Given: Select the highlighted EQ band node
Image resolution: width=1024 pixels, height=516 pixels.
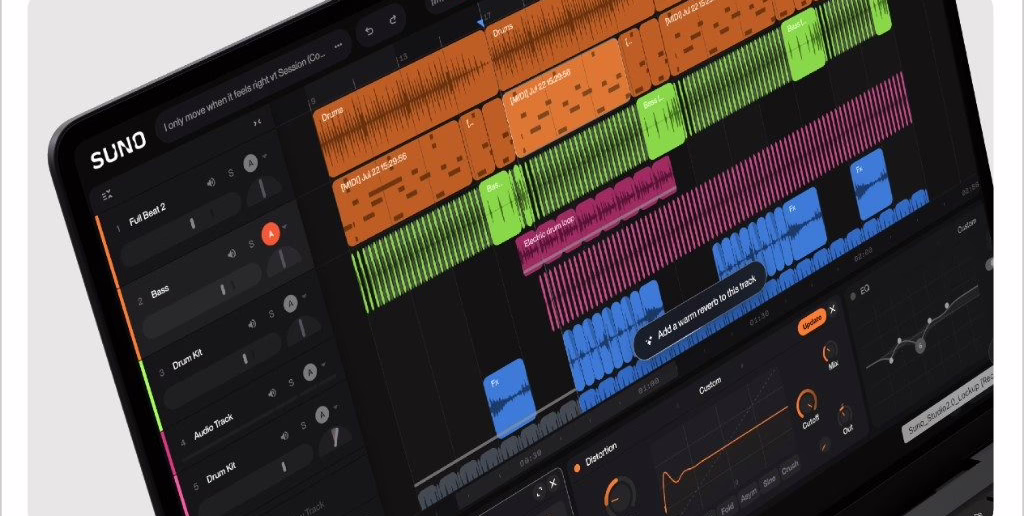Looking at the screenshot, I should [920, 346].
